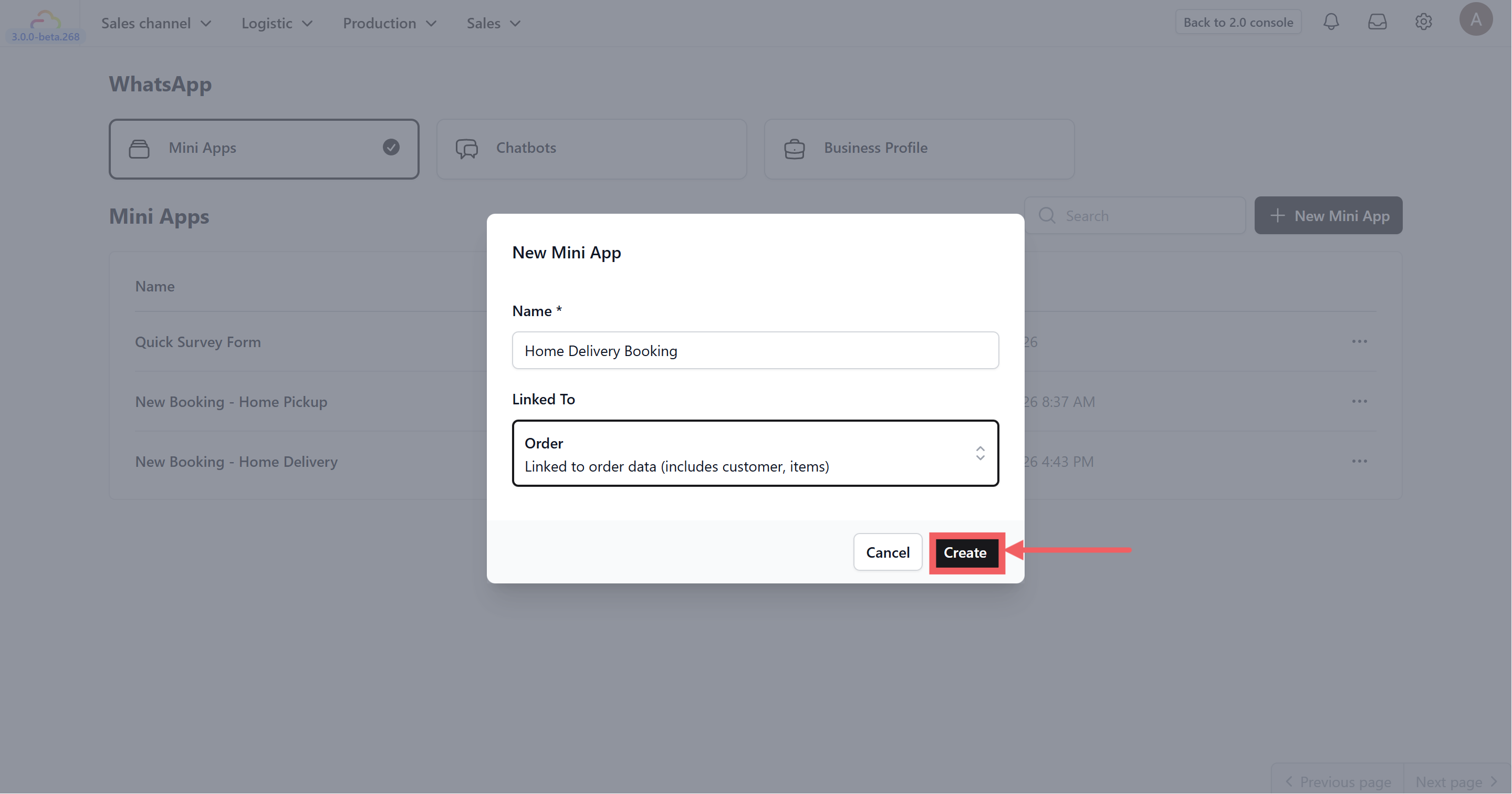The height and width of the screenshot is (794, 1512).
Task: Click the Cancel button
Action: (888, 552)
